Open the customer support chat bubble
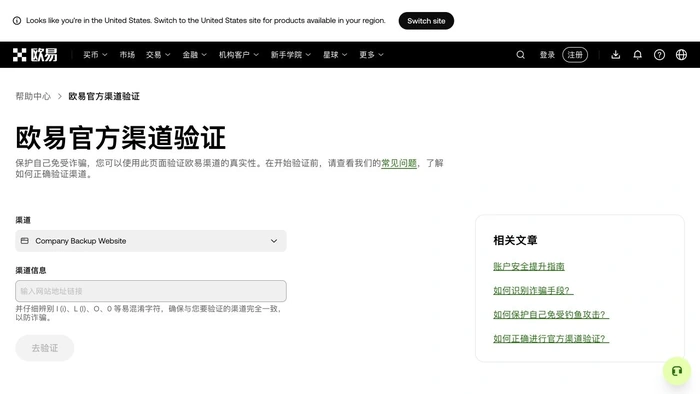Viewport: 700px width, 394px height. [x=677, y=371]
